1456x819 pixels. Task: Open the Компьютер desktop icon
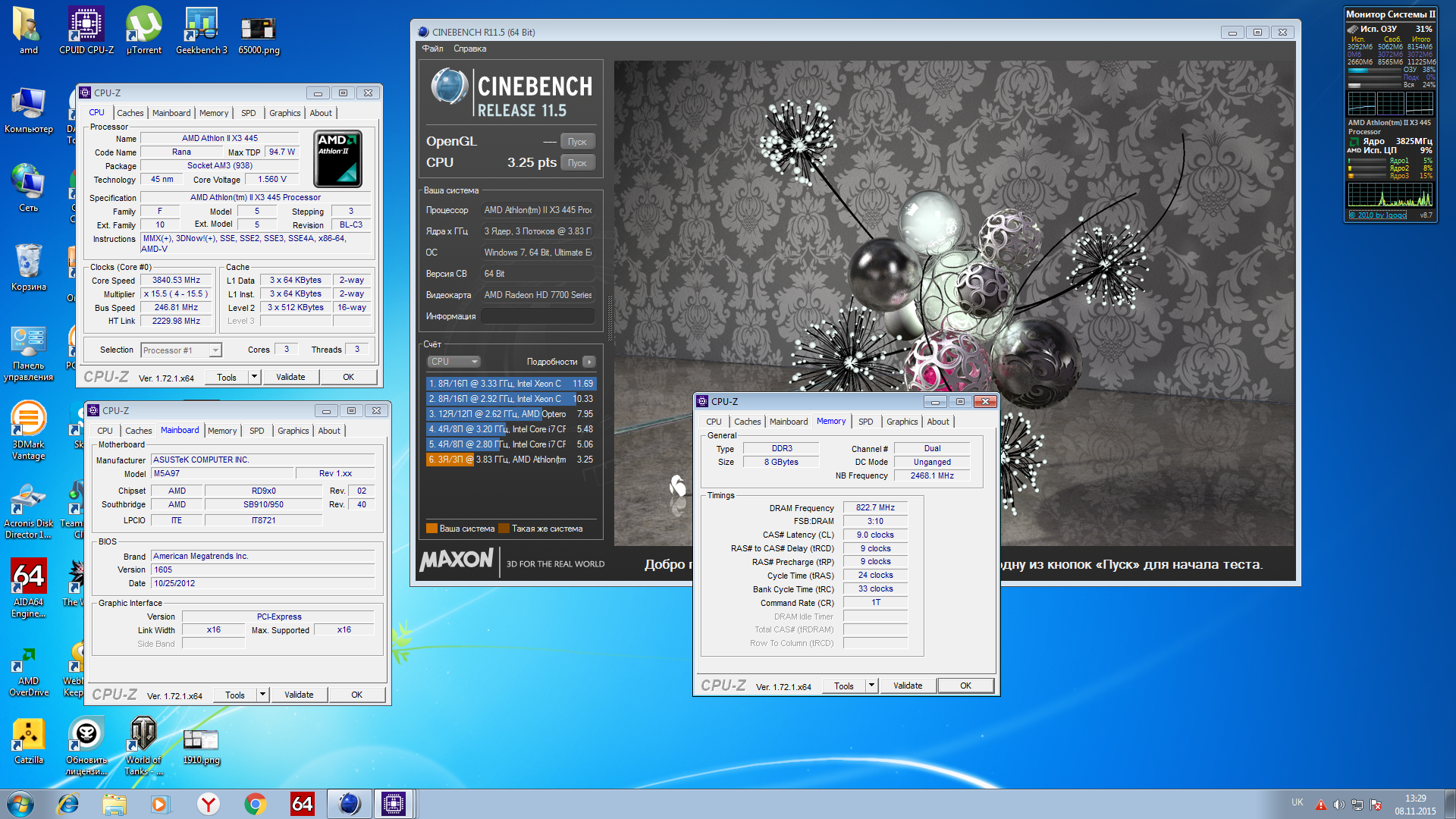[x=28, y=110]
